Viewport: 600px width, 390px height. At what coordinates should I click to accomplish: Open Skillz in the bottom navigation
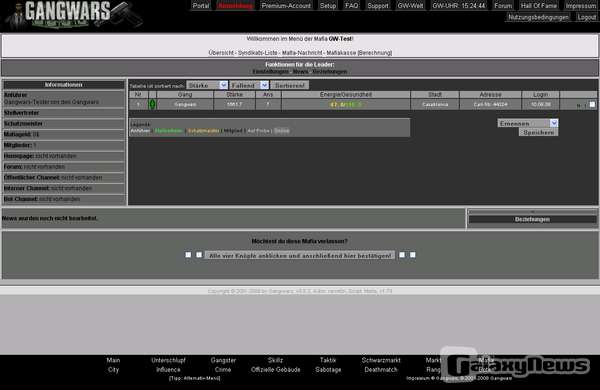(x=275, y=360)
